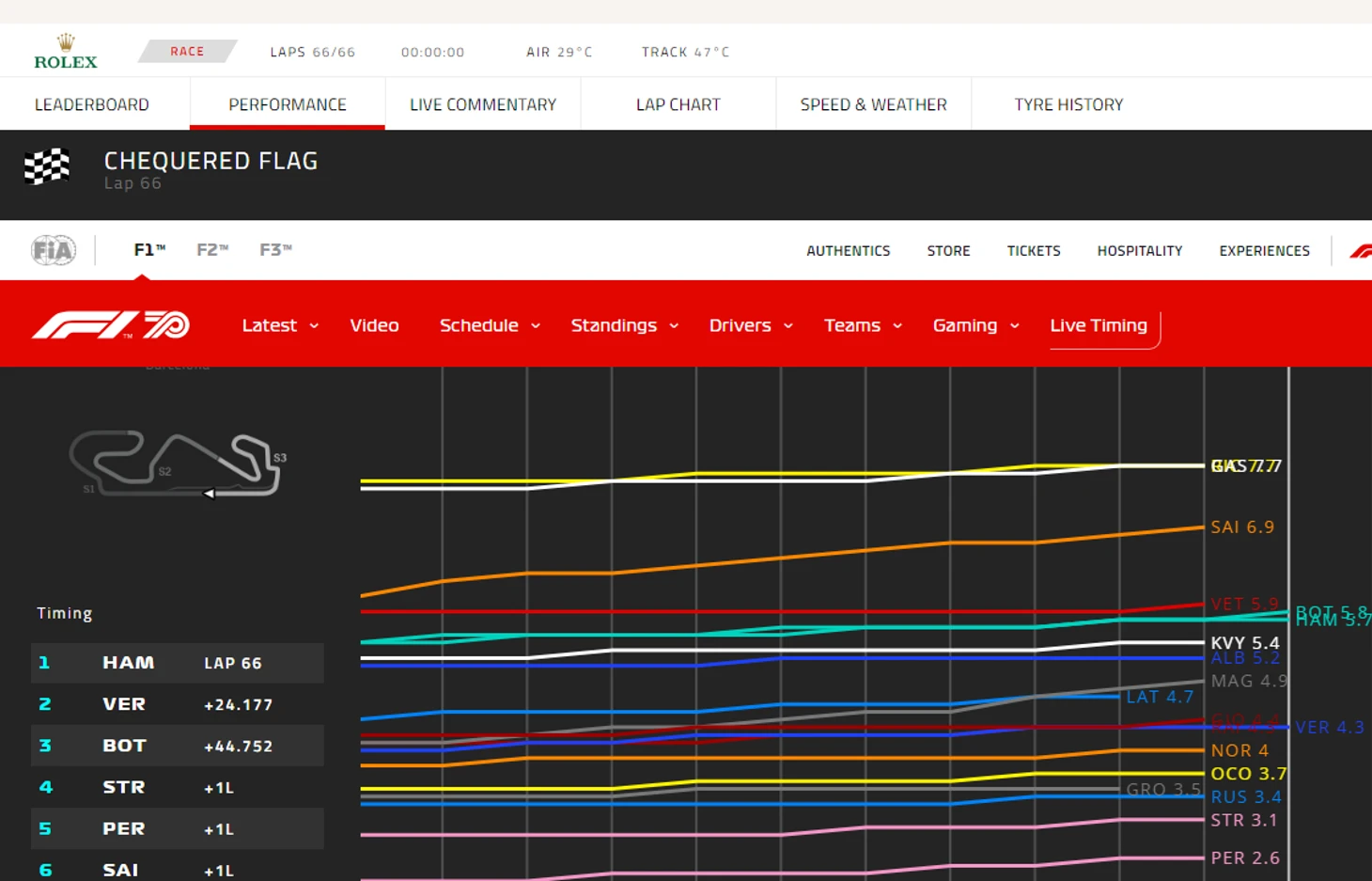Screen dimensions: 1372x881
Task: Click the OCO 3.7 chart label
Action: (1248, 774)
